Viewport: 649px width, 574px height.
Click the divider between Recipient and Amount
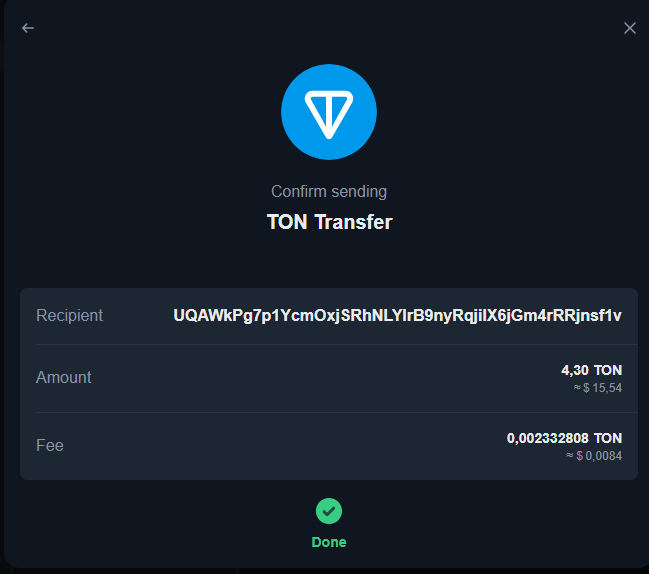(337, 344)
